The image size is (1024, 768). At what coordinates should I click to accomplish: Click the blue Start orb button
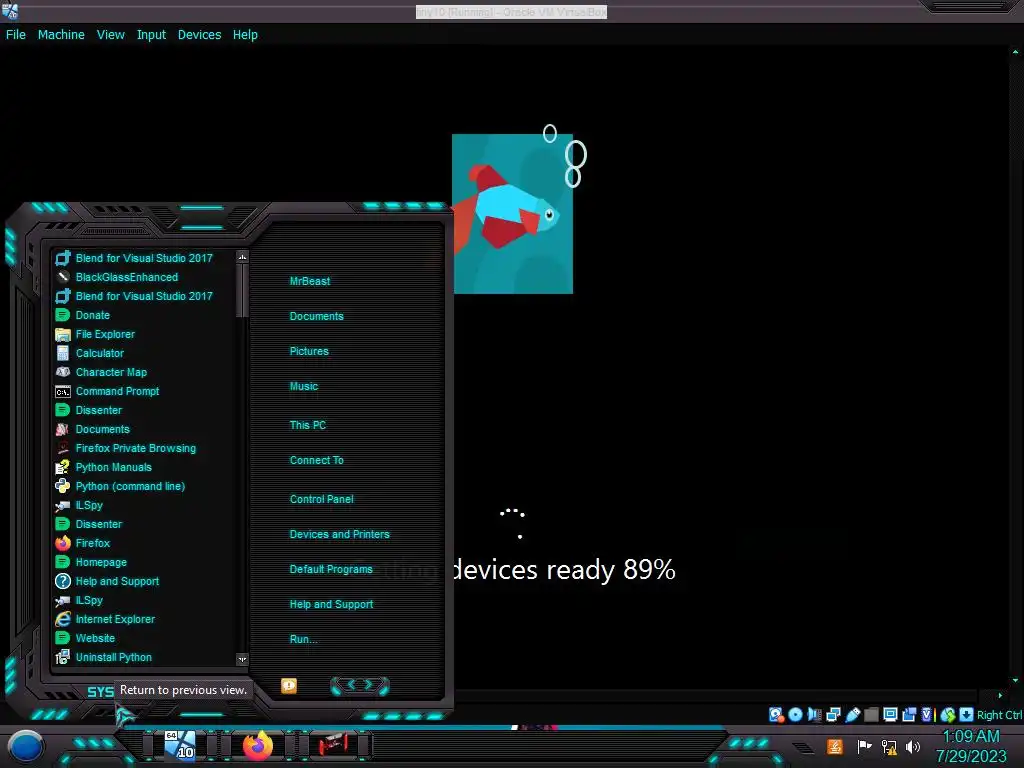[x=26, y=746]
